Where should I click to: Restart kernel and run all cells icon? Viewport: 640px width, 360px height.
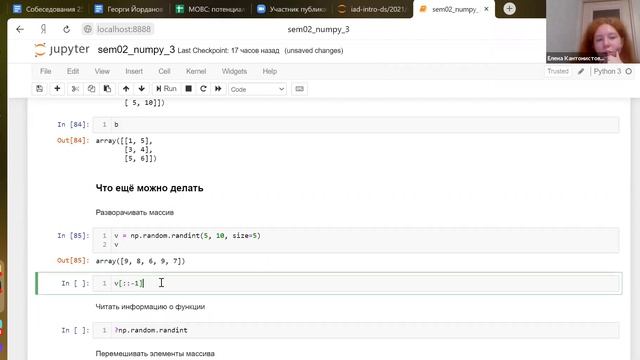(218, 89)
